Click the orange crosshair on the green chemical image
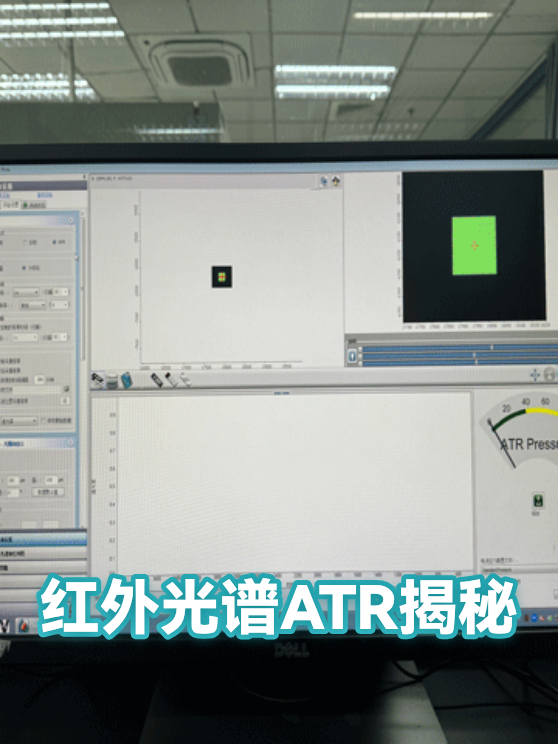The height and width of the screenshot is (744, 558). 474,245
